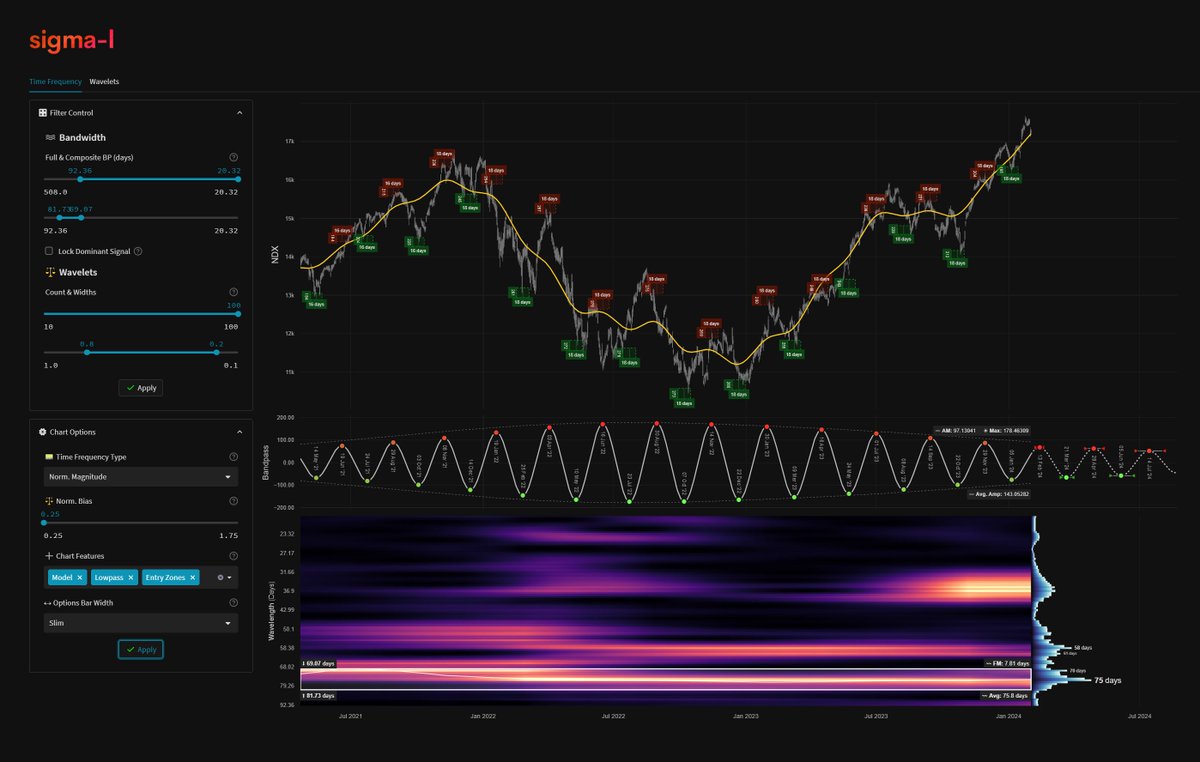Screen dimensions: 1200x762
Task: Click the Avg: 75.8 days label
Action: [x=1007, y=695]
